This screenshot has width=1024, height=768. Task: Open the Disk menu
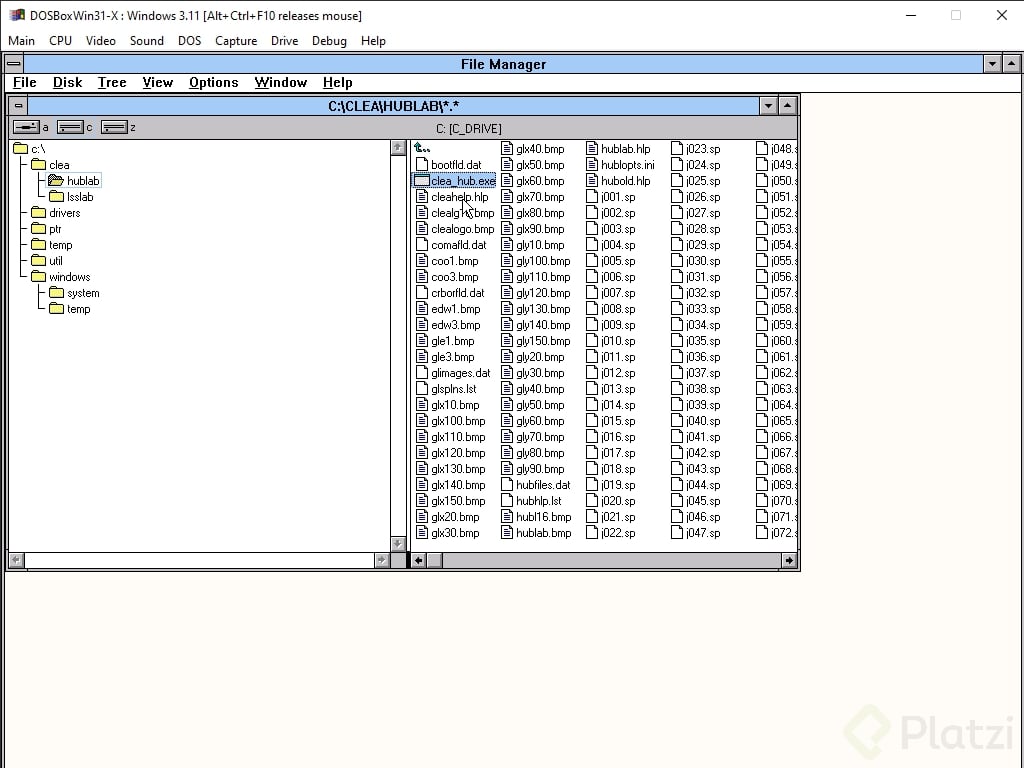click(x=67, y=82)
